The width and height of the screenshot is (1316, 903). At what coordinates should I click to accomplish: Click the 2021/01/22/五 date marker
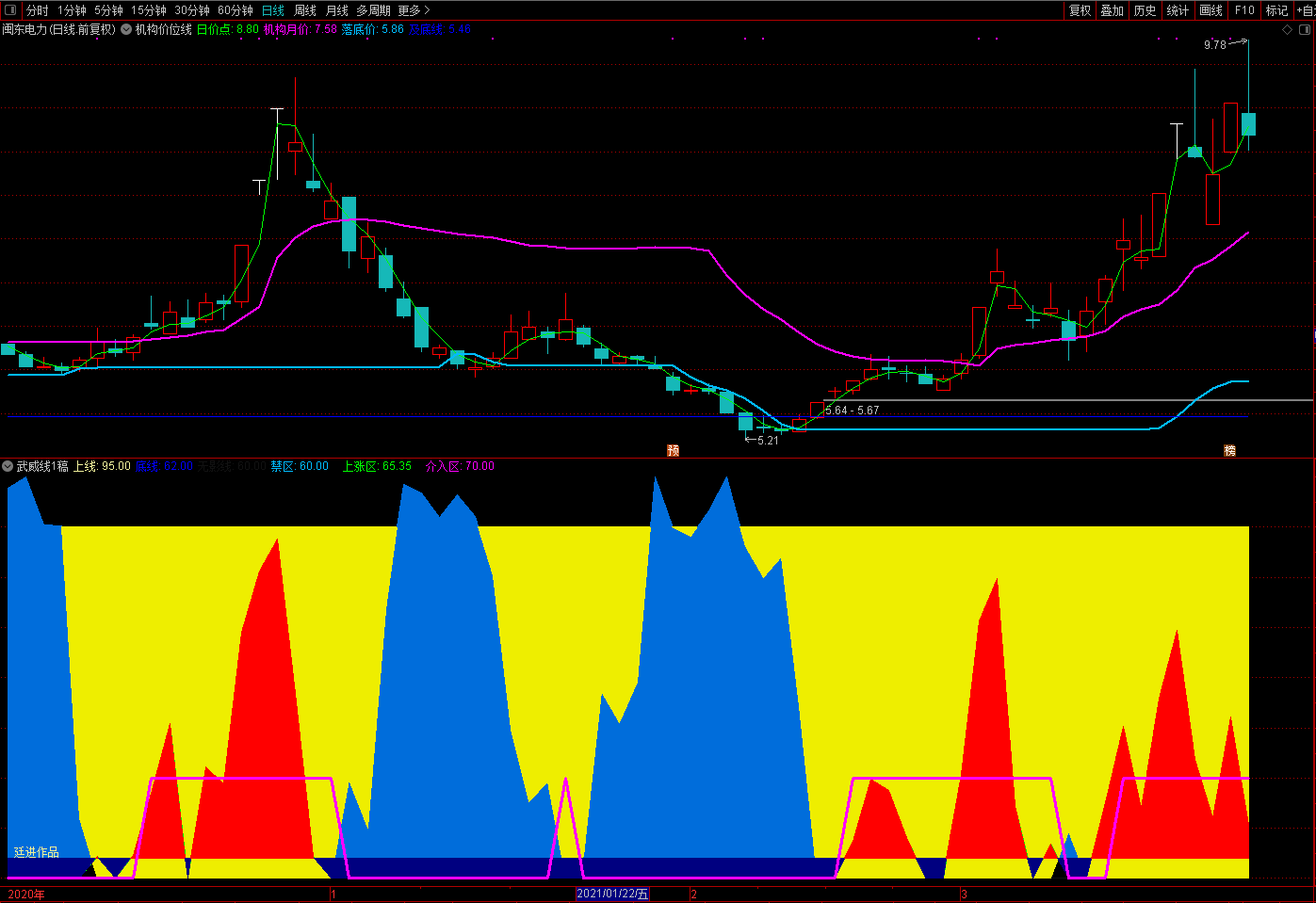point(612,894)
